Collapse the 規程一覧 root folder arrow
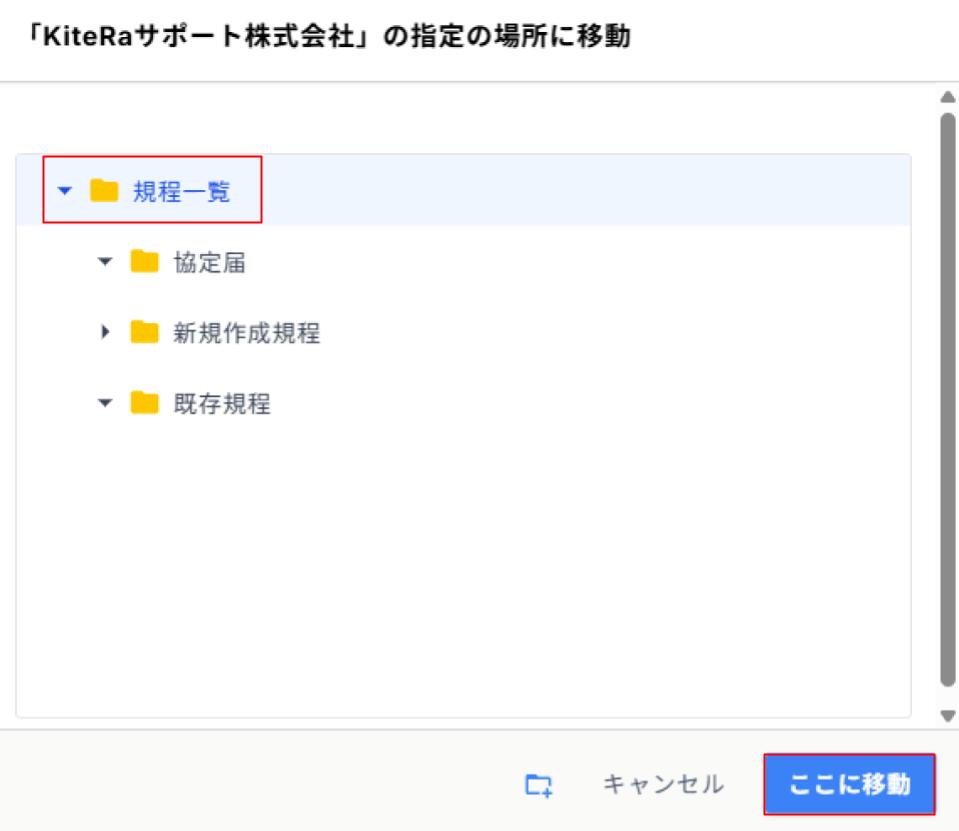The height and width of the screenshot is (831, 959). pyautogui.click(x=65, y=191)
